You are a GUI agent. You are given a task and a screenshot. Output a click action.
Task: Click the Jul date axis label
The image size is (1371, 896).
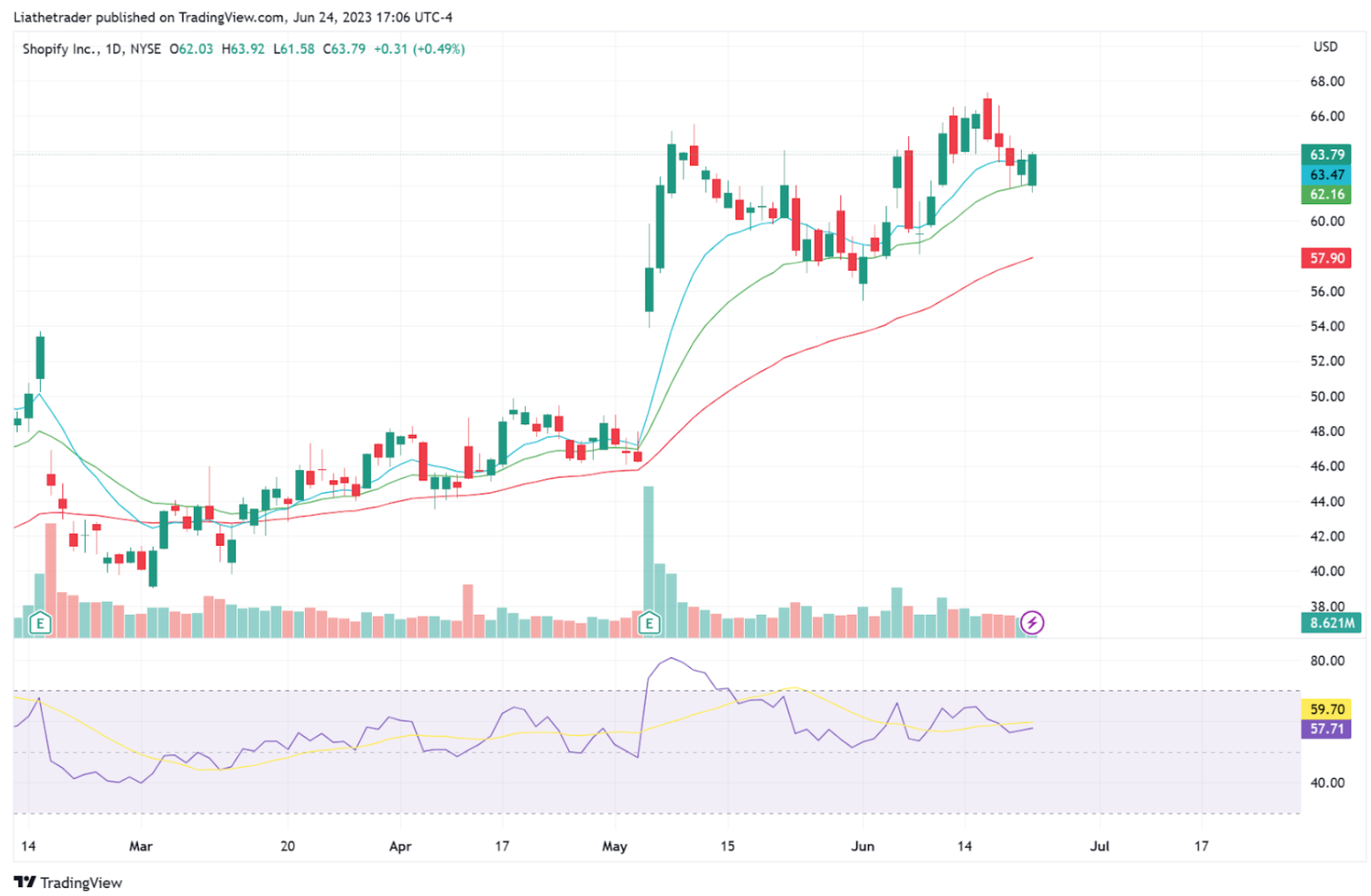(1099, 846)
